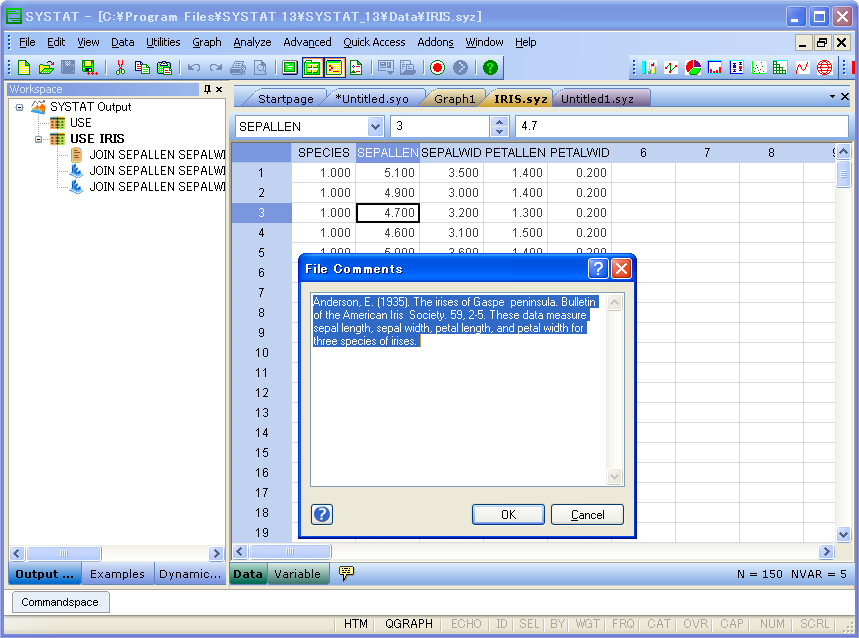Open the Data menu
Viewport: 859px width, 638px height.
(123, 42)
